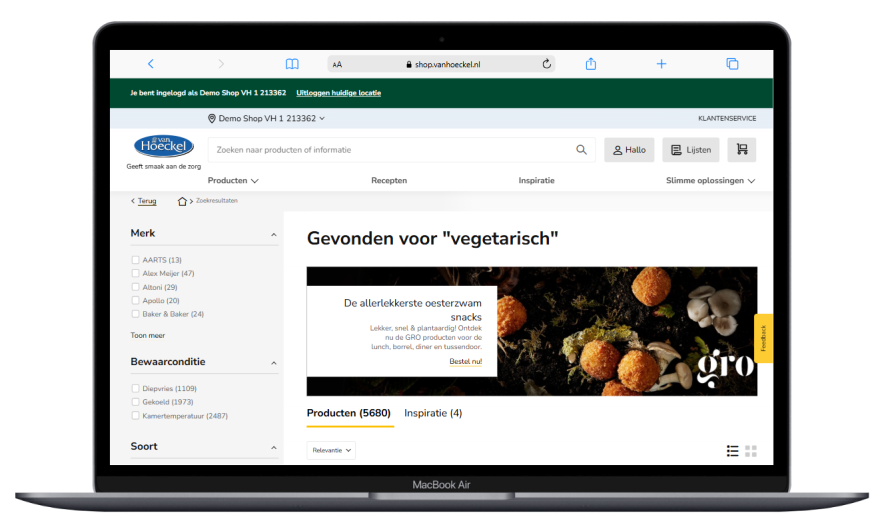Collapse the Merk filter section
Screen dimensions: 894x531
coord(274,235)
